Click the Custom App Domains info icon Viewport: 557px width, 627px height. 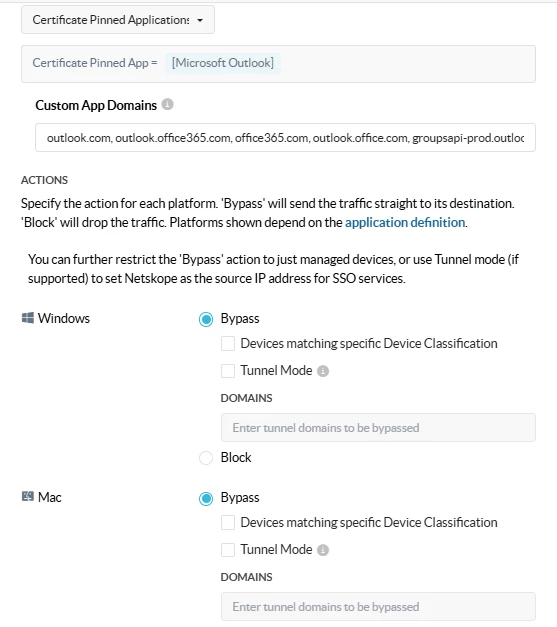(x=167, y=104)
